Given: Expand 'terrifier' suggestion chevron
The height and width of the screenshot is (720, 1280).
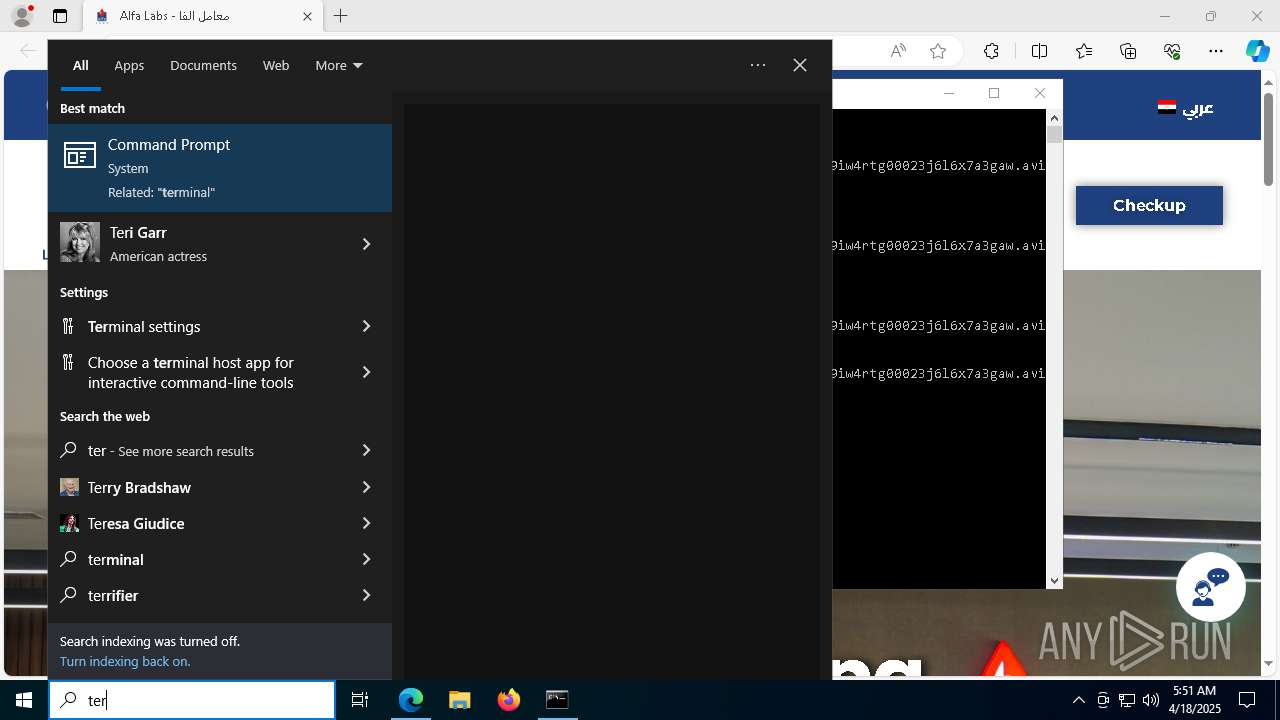Looking at the screenshot, I should click(366, 595).
